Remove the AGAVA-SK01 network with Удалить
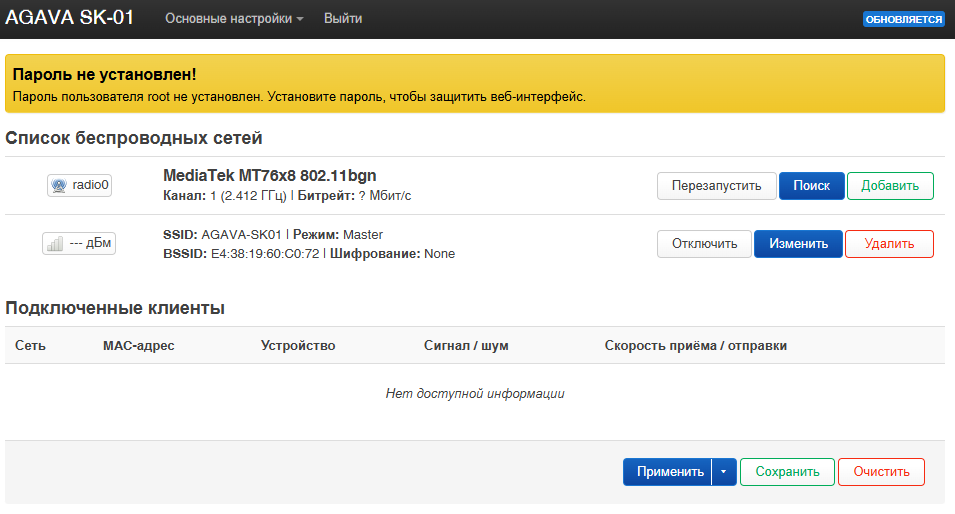This screenshot has width=955, height=514. [889, 244]
